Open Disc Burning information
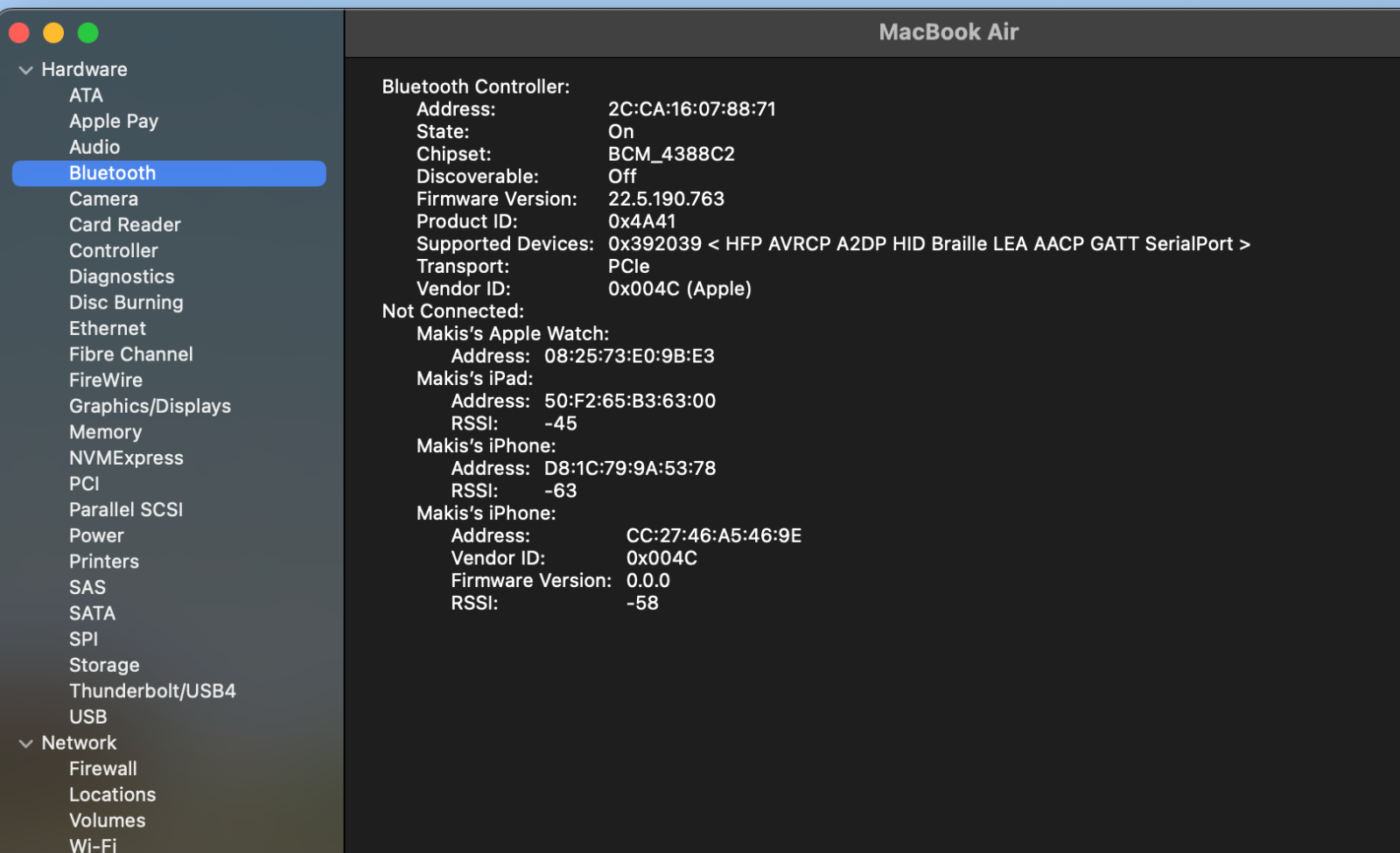Viewport: 1400px width, 853px height. (x=126, y=303)
